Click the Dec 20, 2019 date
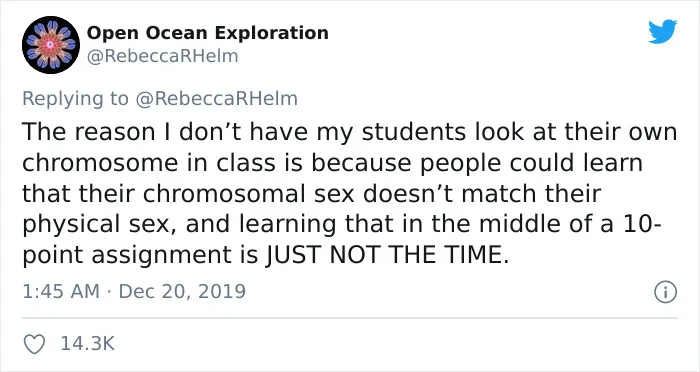Viewport: 700px width, 372px height. (x=182, y=292)
